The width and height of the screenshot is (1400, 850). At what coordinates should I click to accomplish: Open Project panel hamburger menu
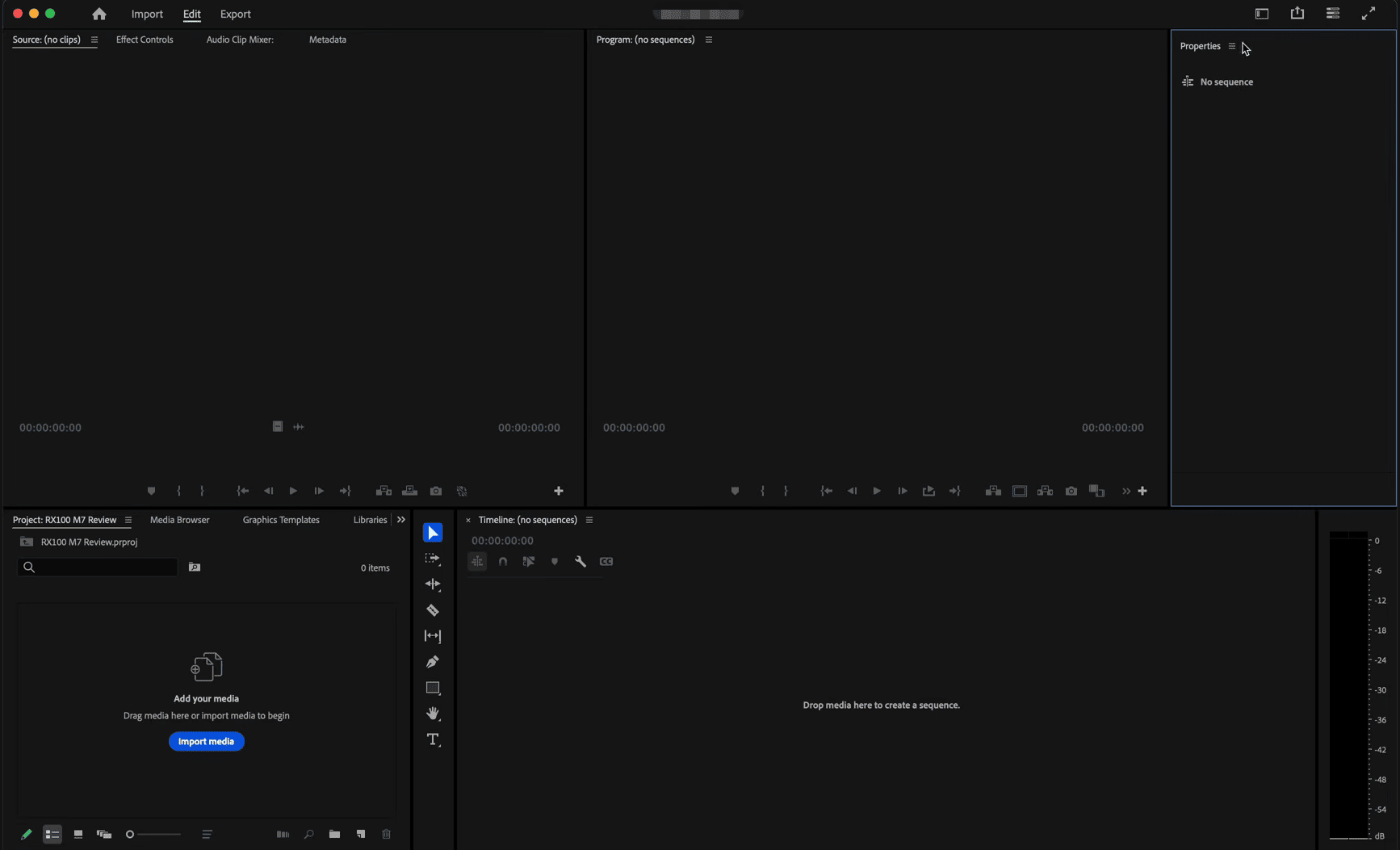(128, 520)
